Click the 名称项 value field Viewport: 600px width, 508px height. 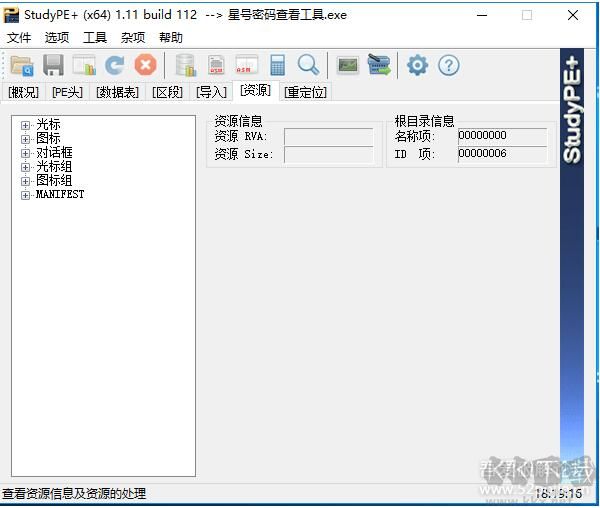tap(502, 136)
